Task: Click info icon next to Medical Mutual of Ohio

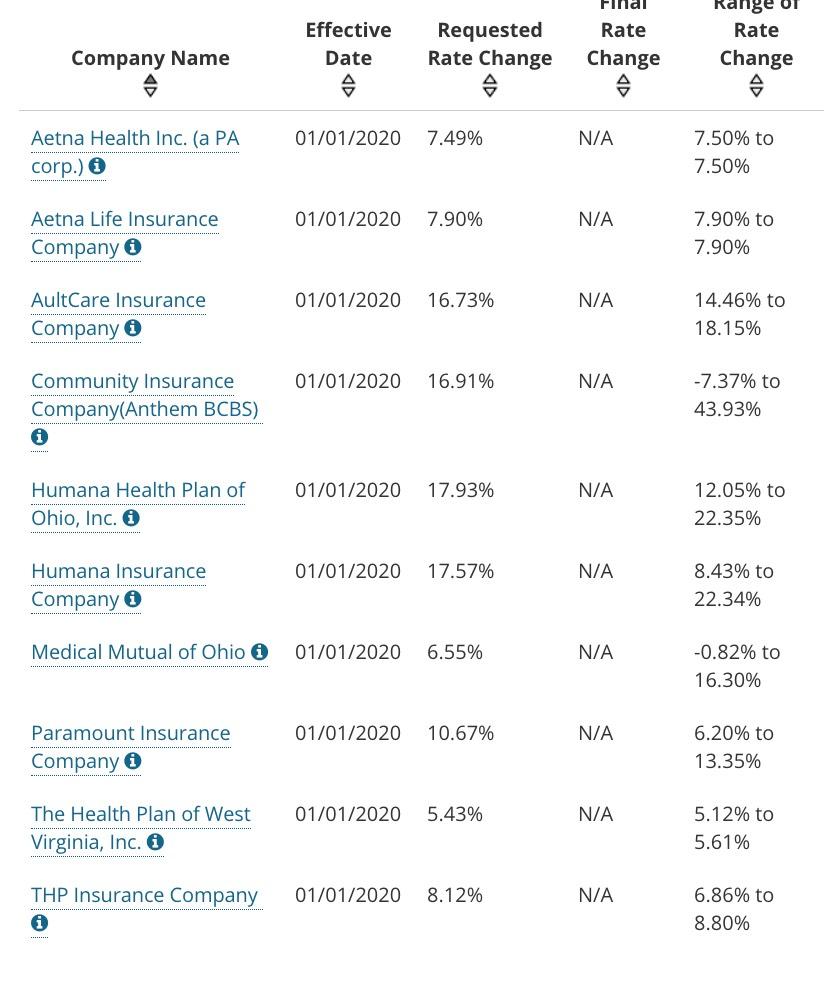Action: click(260, 652)
